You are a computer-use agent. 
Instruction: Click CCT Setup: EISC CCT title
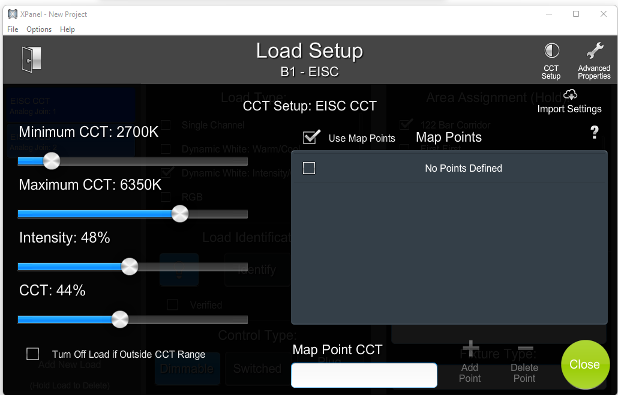(310, 106)
